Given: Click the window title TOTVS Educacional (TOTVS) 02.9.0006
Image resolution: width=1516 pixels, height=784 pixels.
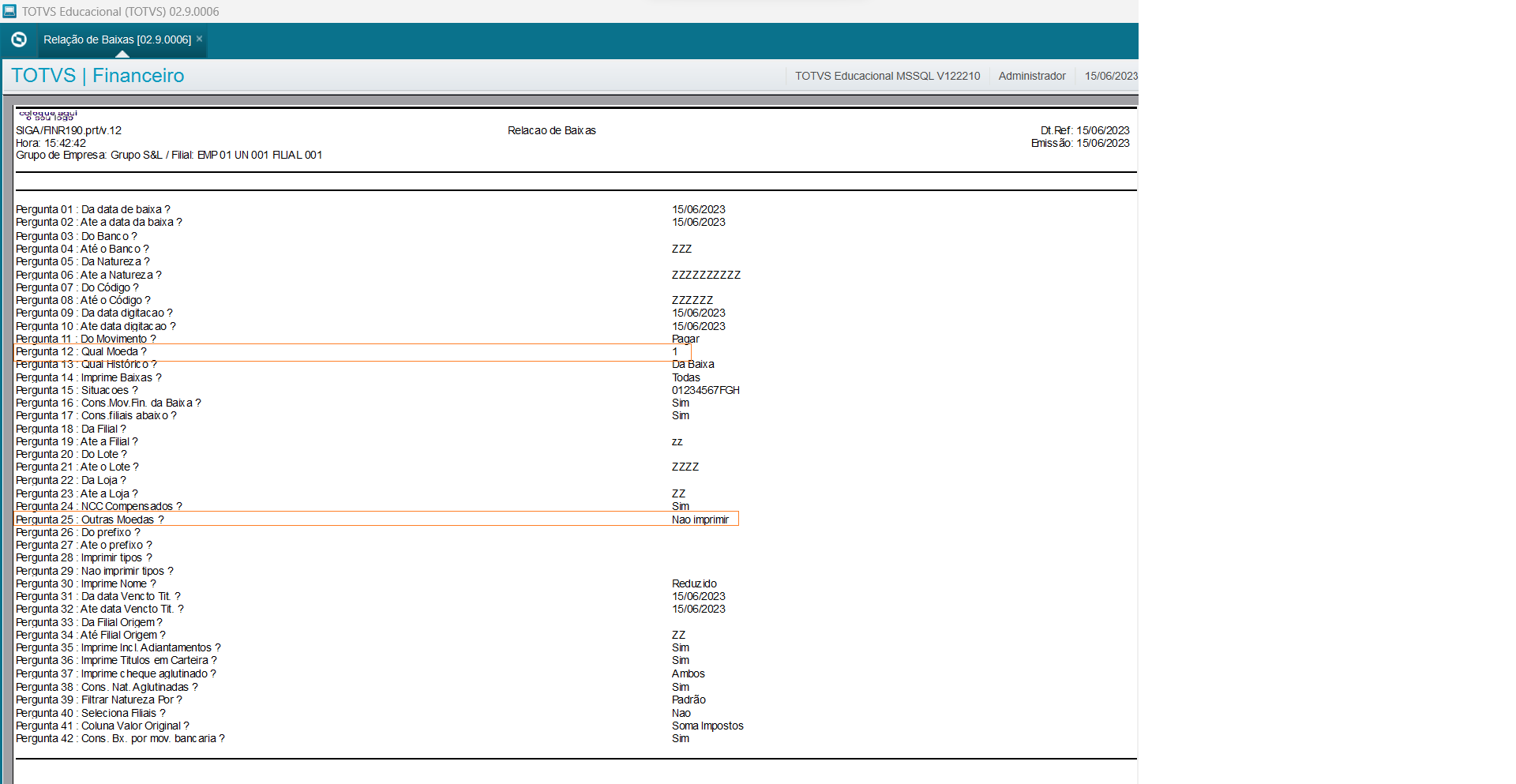Looking at the screenshot, I should click(120, 12).
